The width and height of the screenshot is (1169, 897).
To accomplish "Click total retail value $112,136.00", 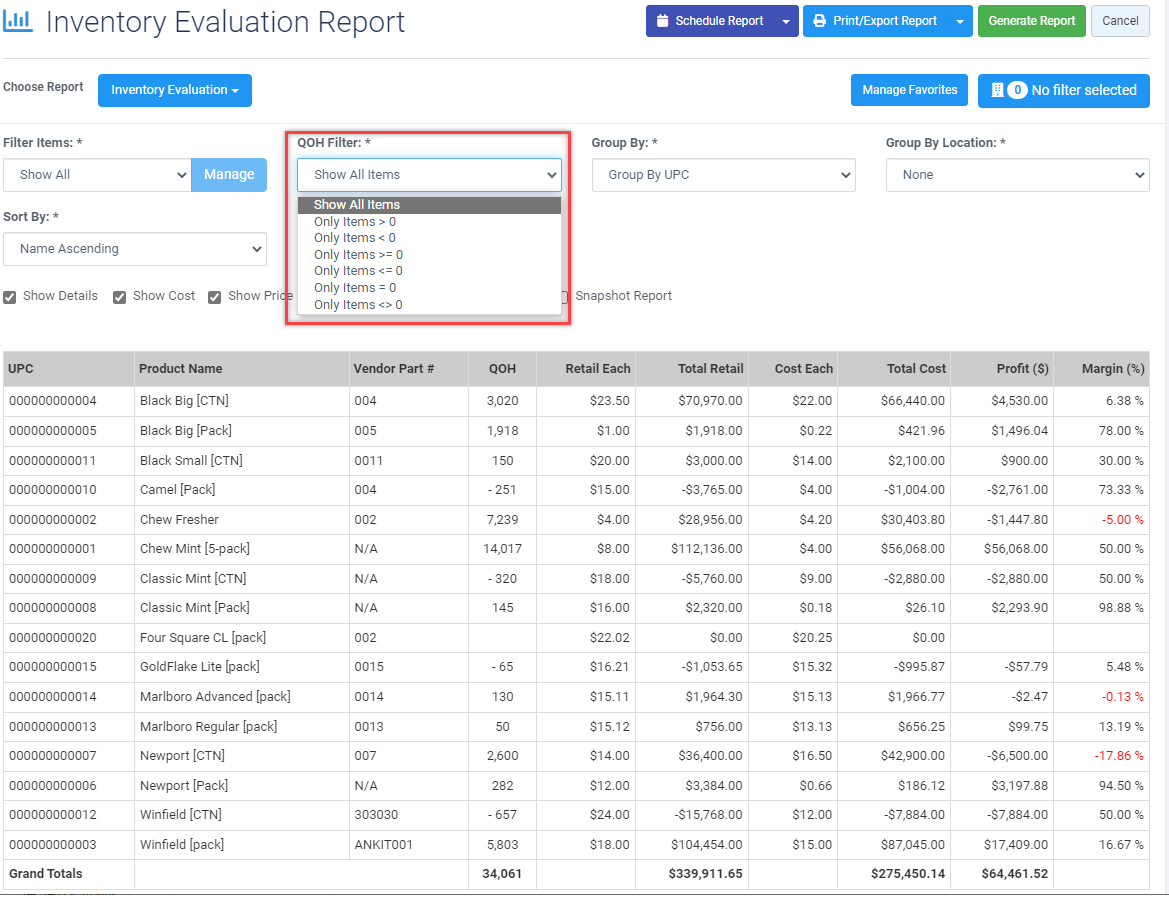I will tap(707, 549).
